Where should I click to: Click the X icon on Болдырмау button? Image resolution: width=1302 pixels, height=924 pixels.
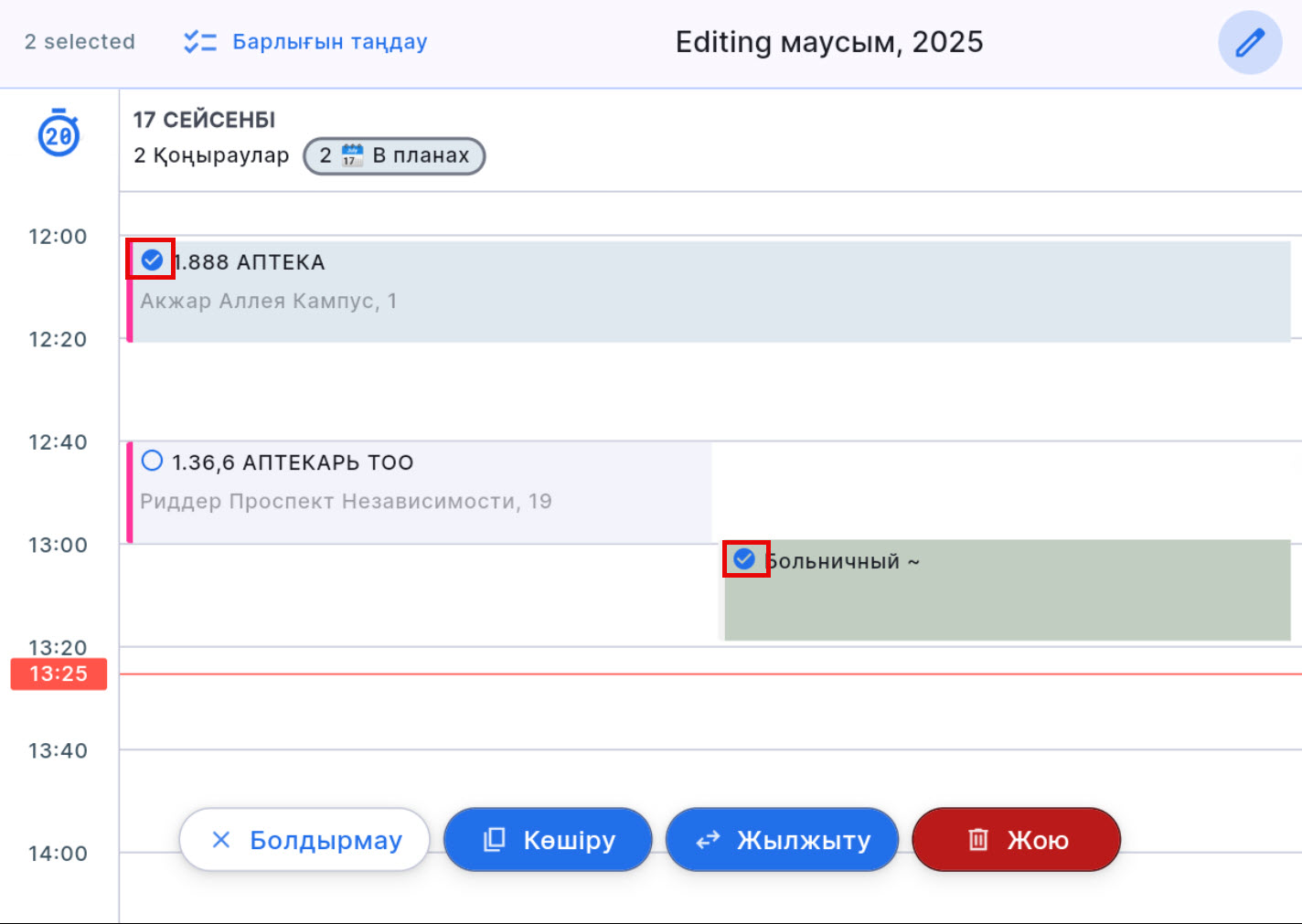tap(221, 839)
